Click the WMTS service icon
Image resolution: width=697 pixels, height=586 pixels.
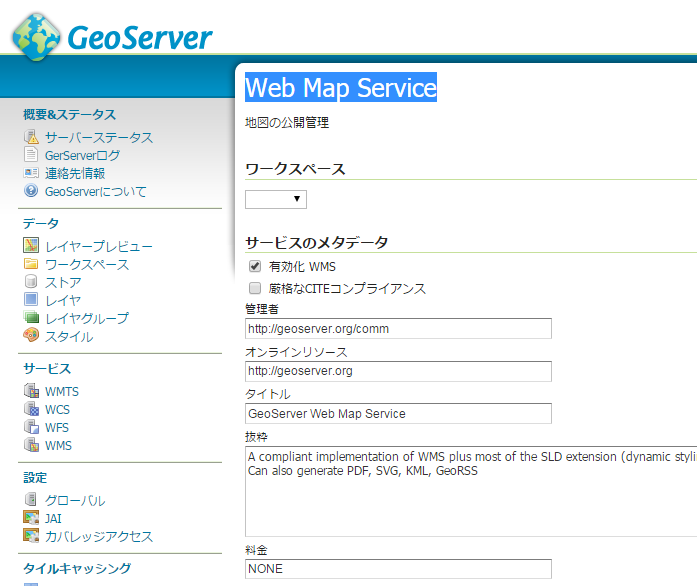click(31, 391)
